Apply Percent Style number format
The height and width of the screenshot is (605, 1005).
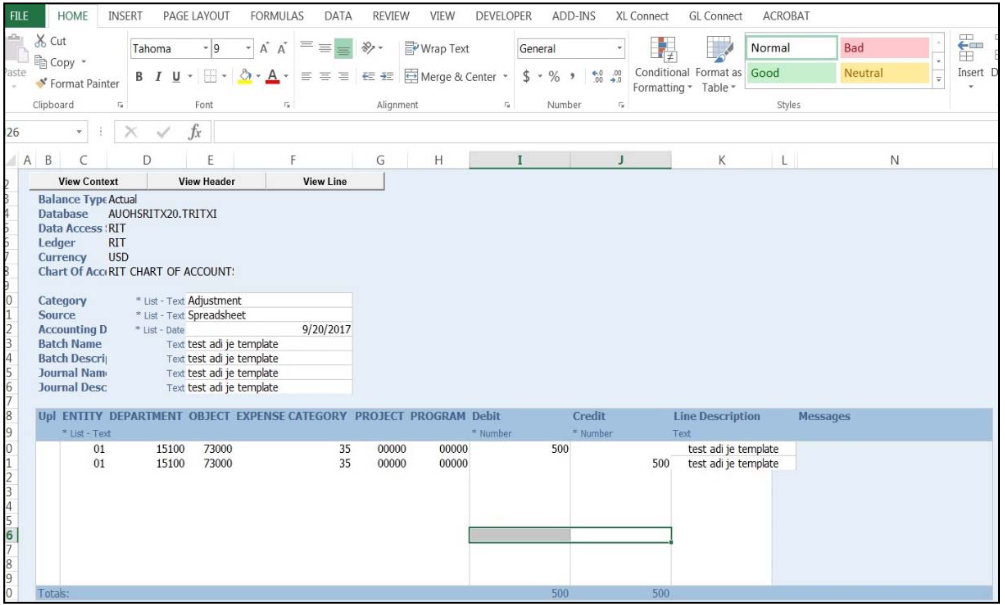click(x=554, y=77)
